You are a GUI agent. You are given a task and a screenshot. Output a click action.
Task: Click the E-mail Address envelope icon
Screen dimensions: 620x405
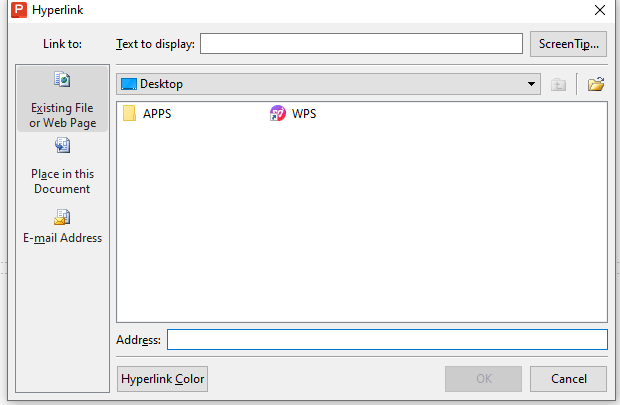[62, 217]
